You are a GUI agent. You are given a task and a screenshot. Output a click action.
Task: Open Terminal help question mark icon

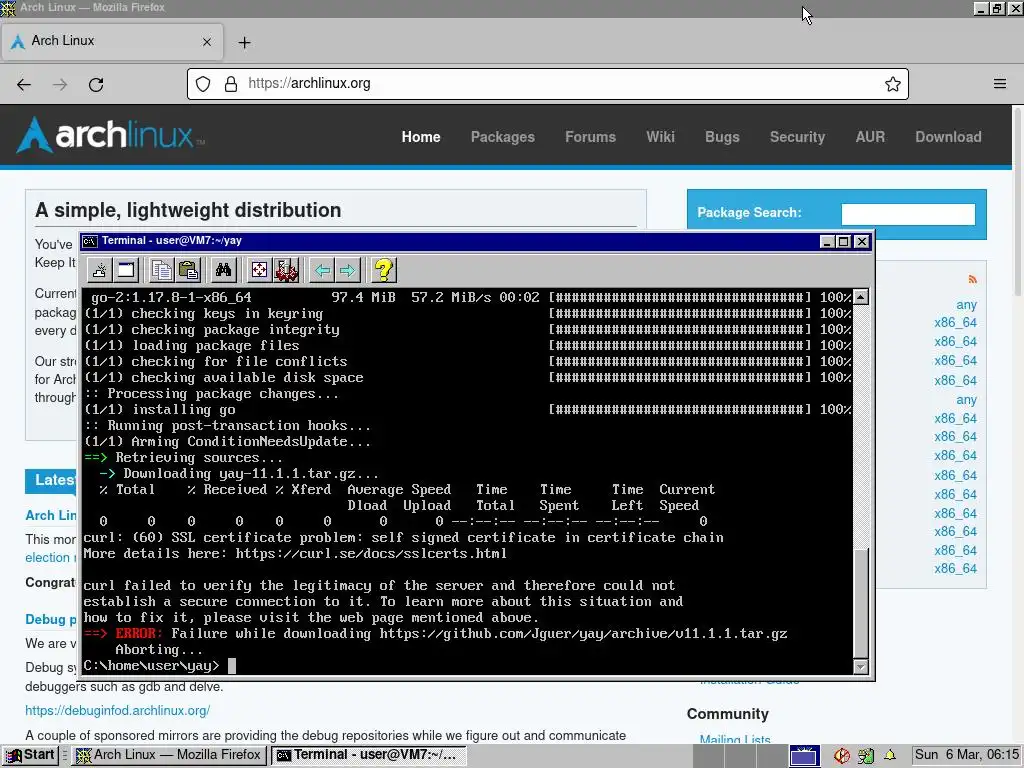pos(384,270)
